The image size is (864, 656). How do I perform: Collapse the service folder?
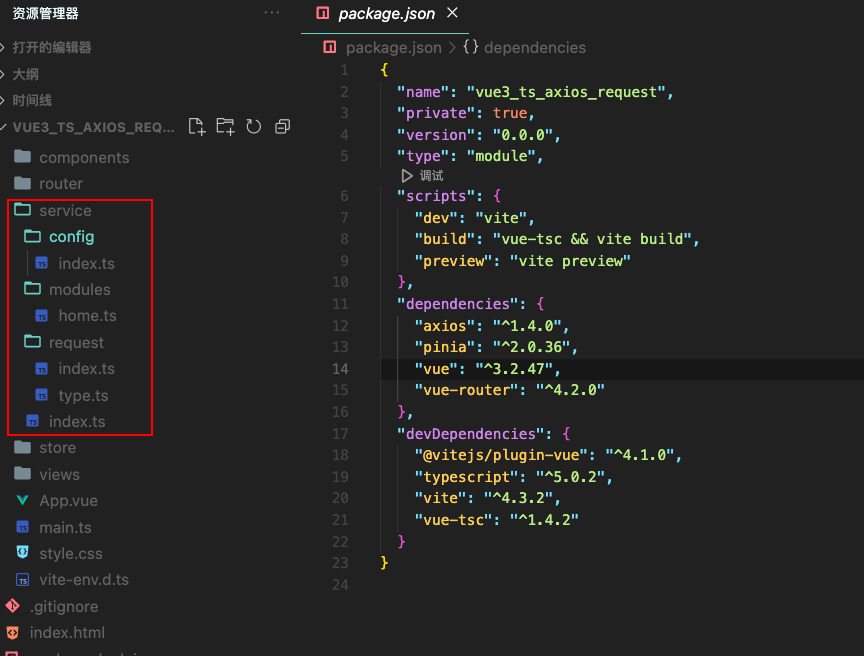(x=65, y=210)
